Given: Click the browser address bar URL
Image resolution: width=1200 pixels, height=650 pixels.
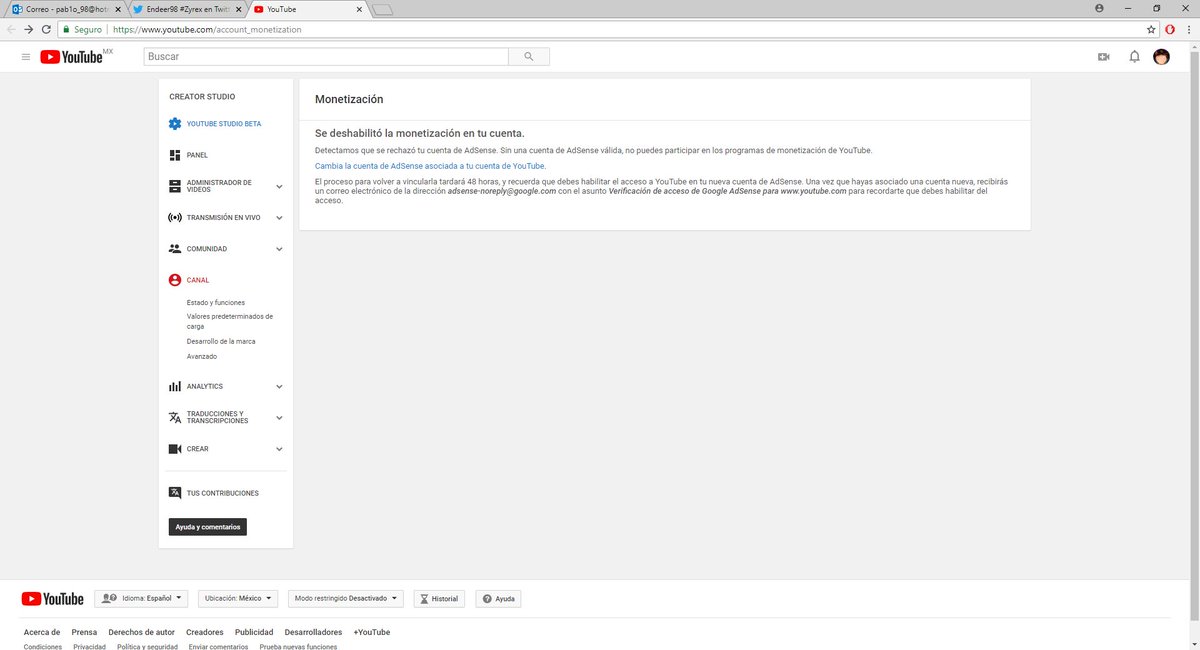Looking at the screenshot, I should click(x=207, y=29).
